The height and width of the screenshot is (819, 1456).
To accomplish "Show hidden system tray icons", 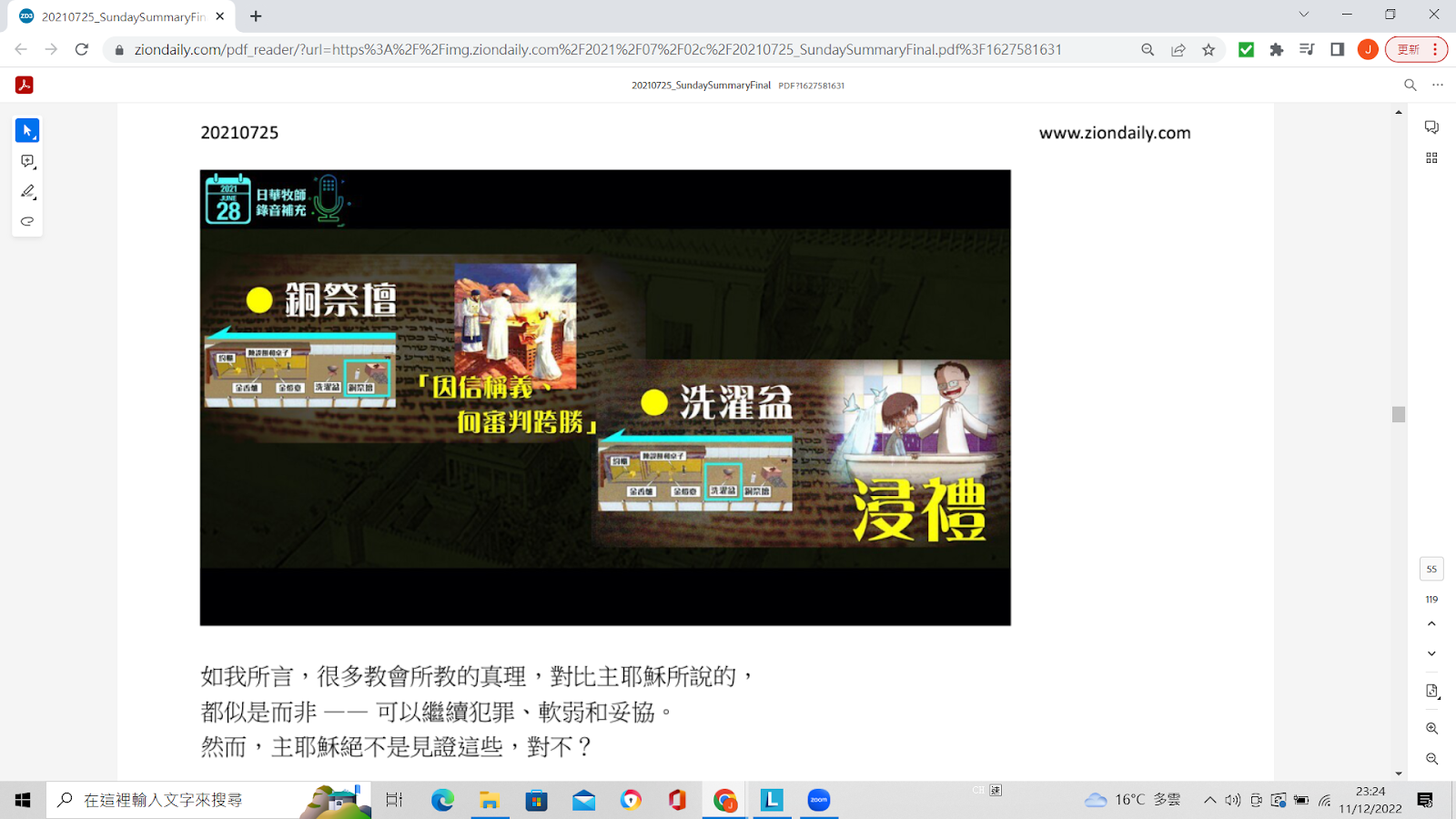I will pos(1209,800).
